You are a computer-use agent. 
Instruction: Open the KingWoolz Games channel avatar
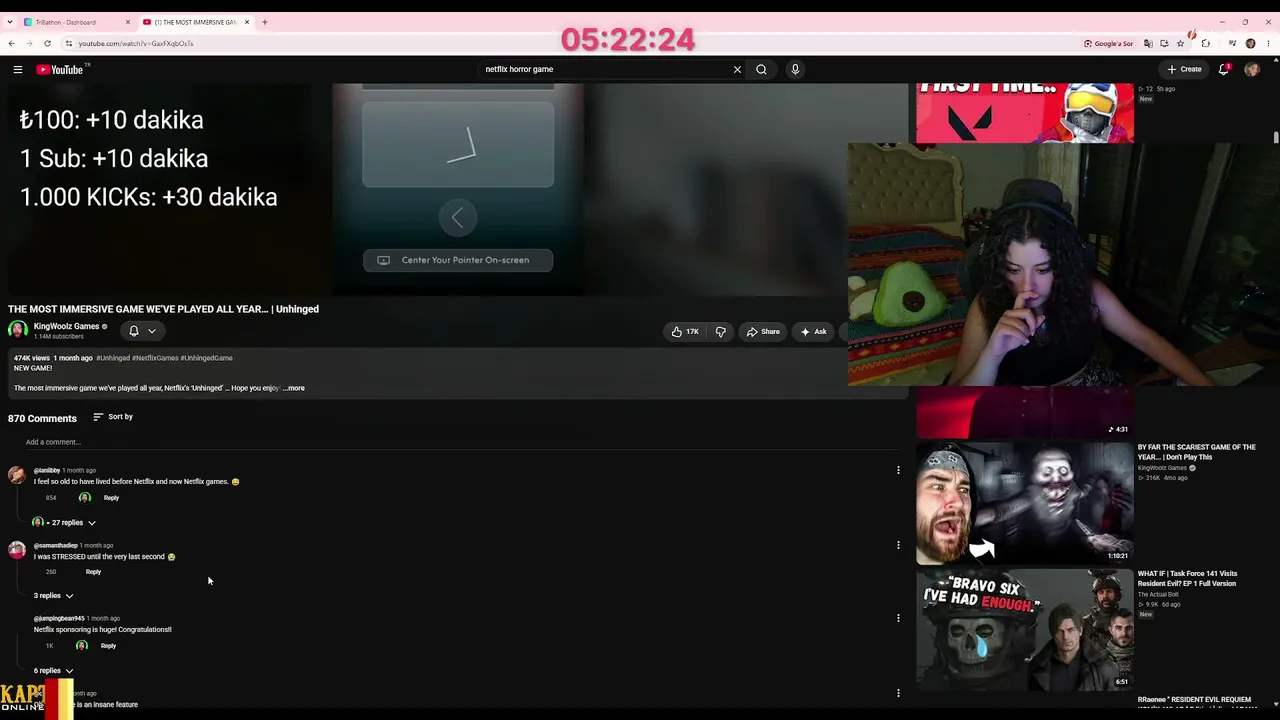click(x=17, y=330)
